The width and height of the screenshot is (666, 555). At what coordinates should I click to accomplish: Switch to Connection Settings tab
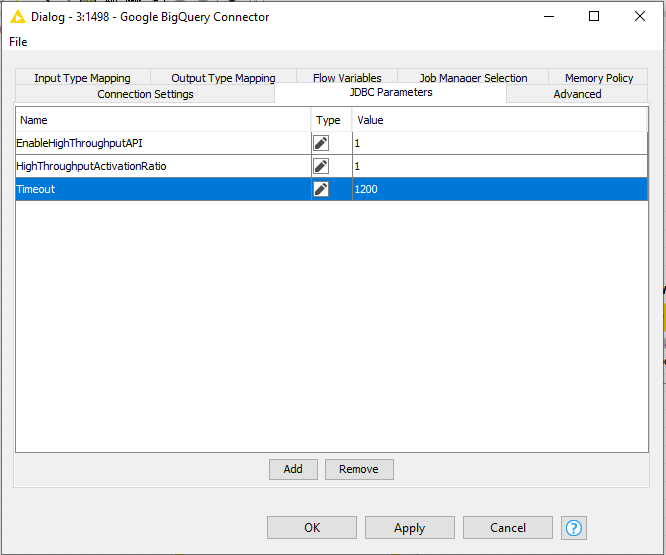(145, 94)
